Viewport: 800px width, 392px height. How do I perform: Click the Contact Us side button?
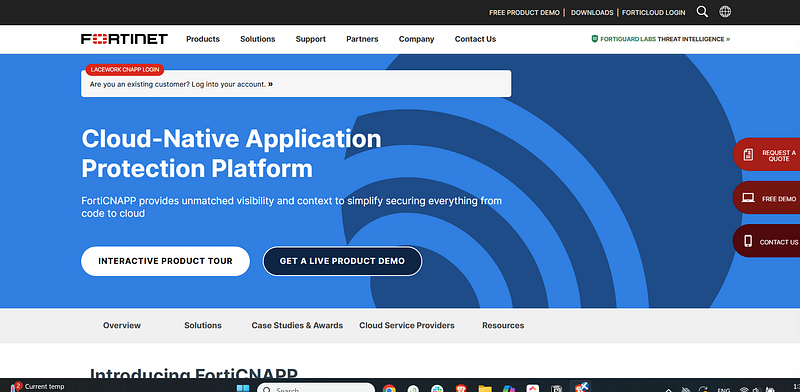(x=766, y=241)
